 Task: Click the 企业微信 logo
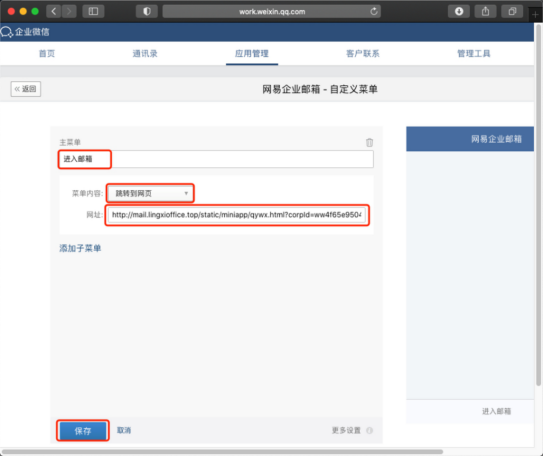pyautogui.click(x=25, y=32)
